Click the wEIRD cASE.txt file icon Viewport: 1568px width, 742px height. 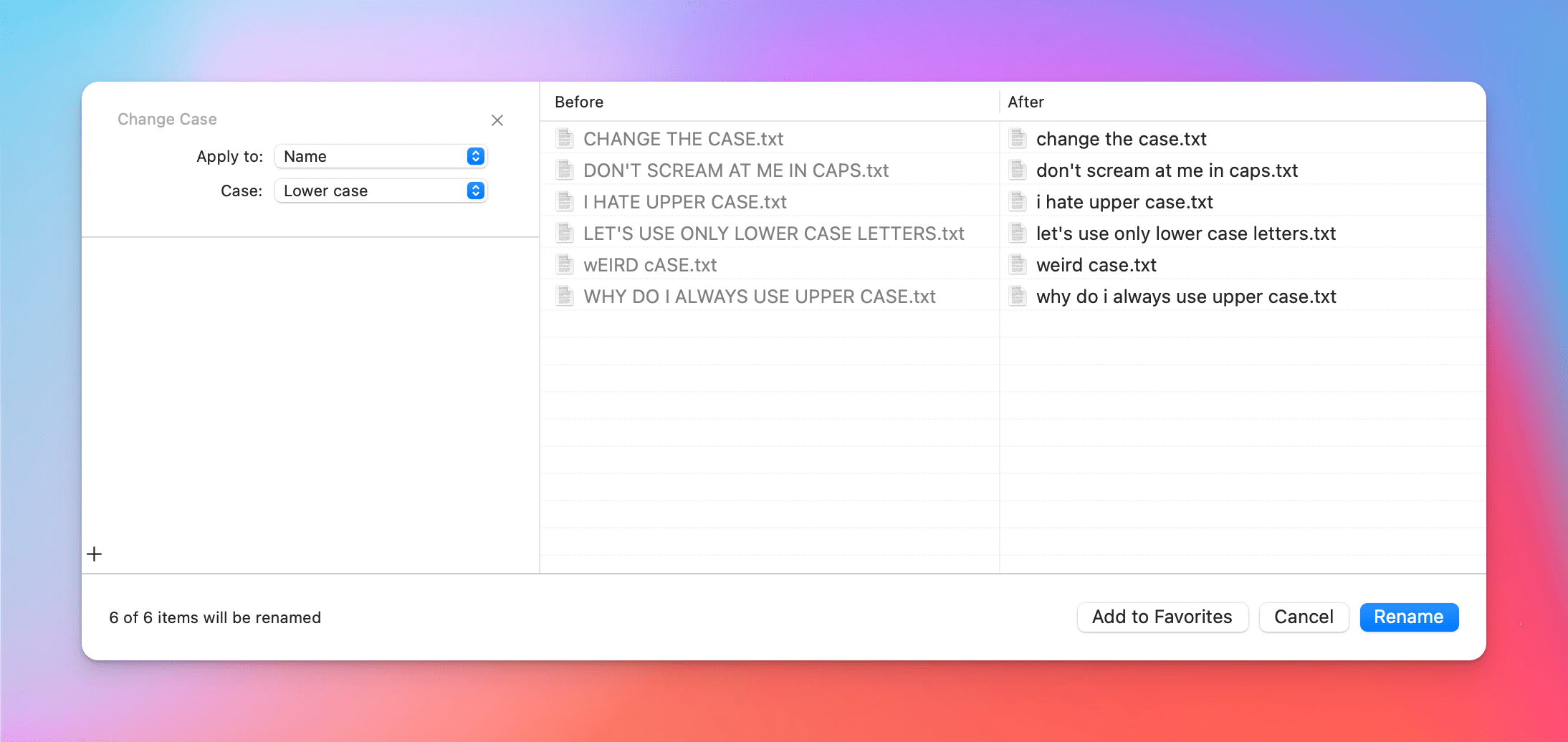pyautogui.click(x=565, y=264)
